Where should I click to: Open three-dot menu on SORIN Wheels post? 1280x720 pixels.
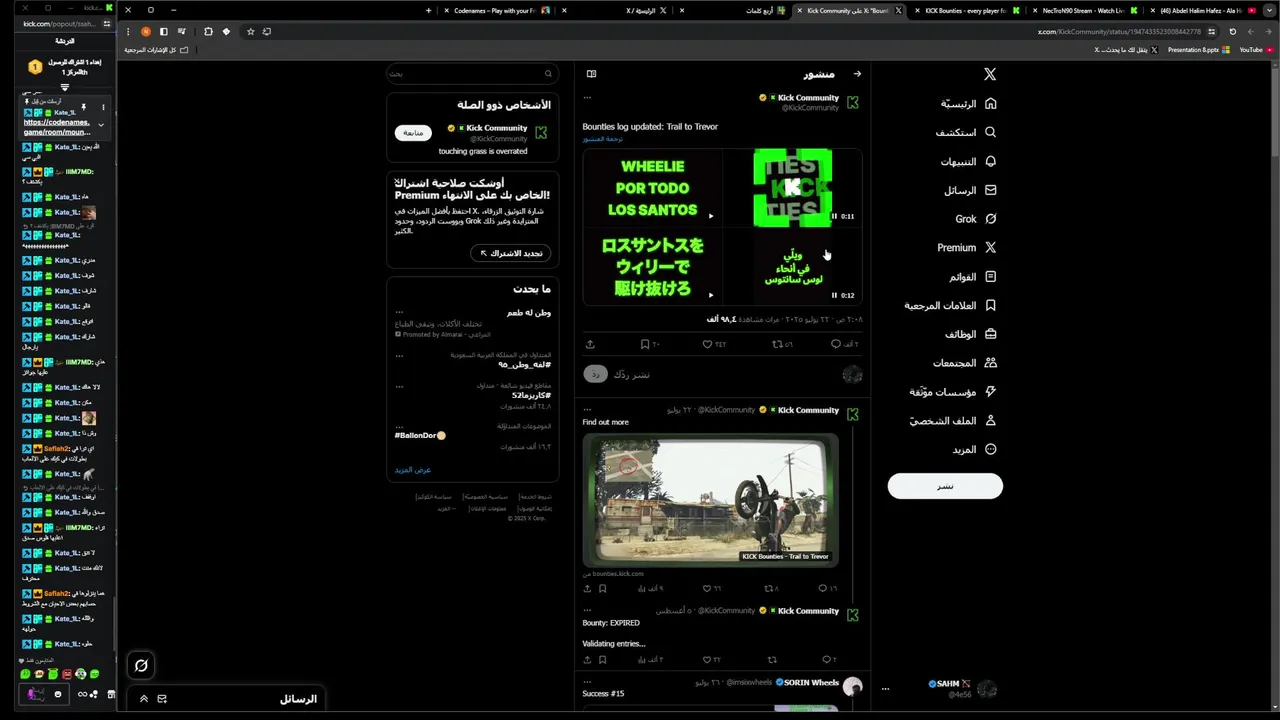coord(588,682)
